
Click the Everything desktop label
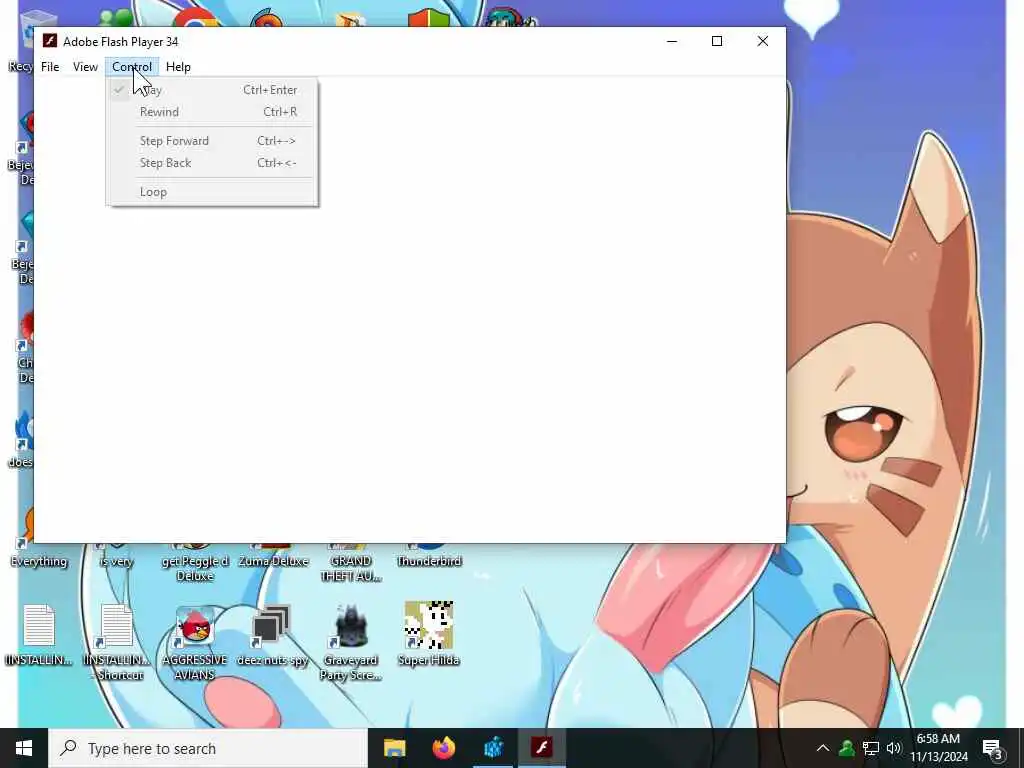[x=39, y=561]
